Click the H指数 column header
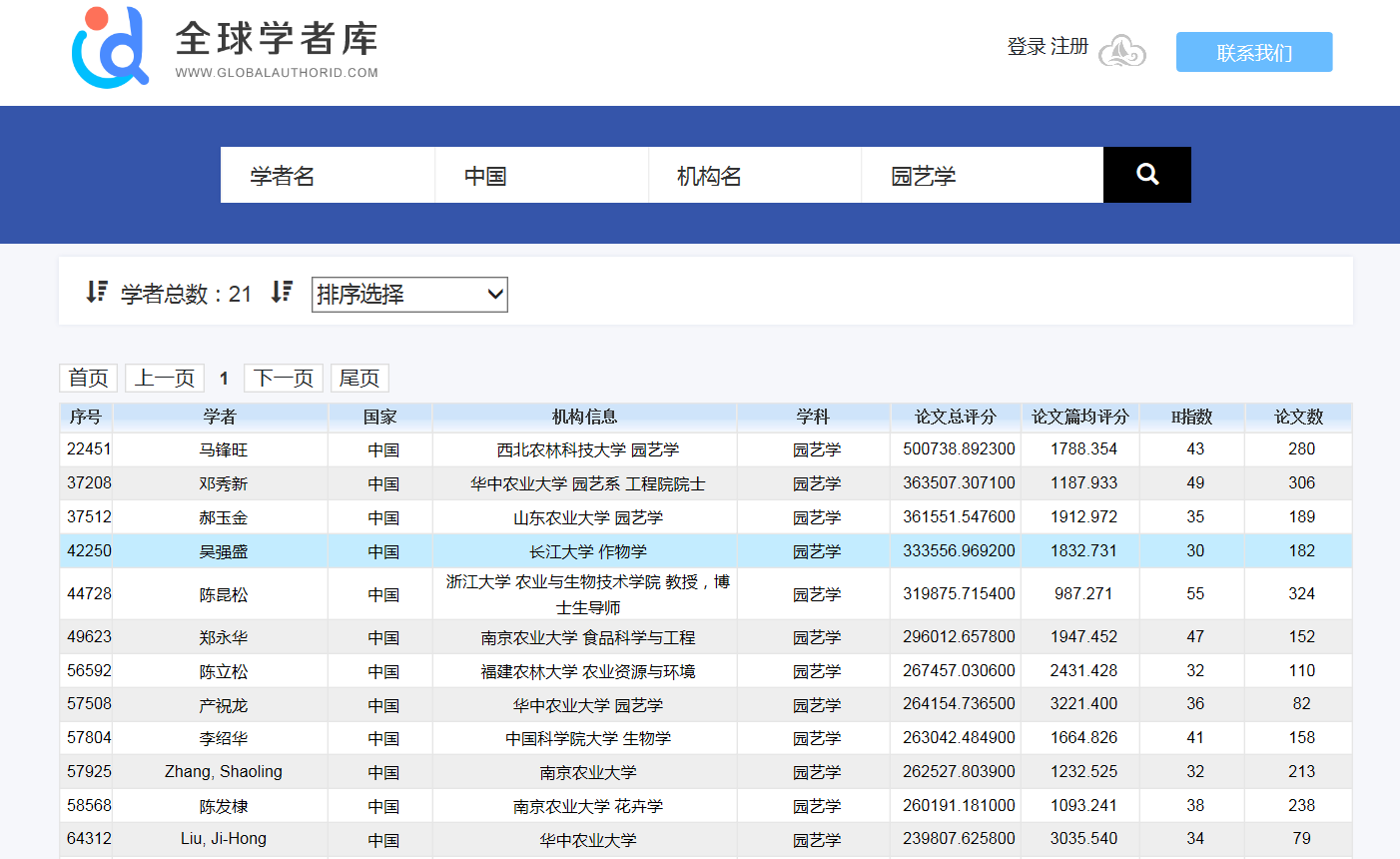This screenshot has width=1400, height=859. click(1191, 417)
